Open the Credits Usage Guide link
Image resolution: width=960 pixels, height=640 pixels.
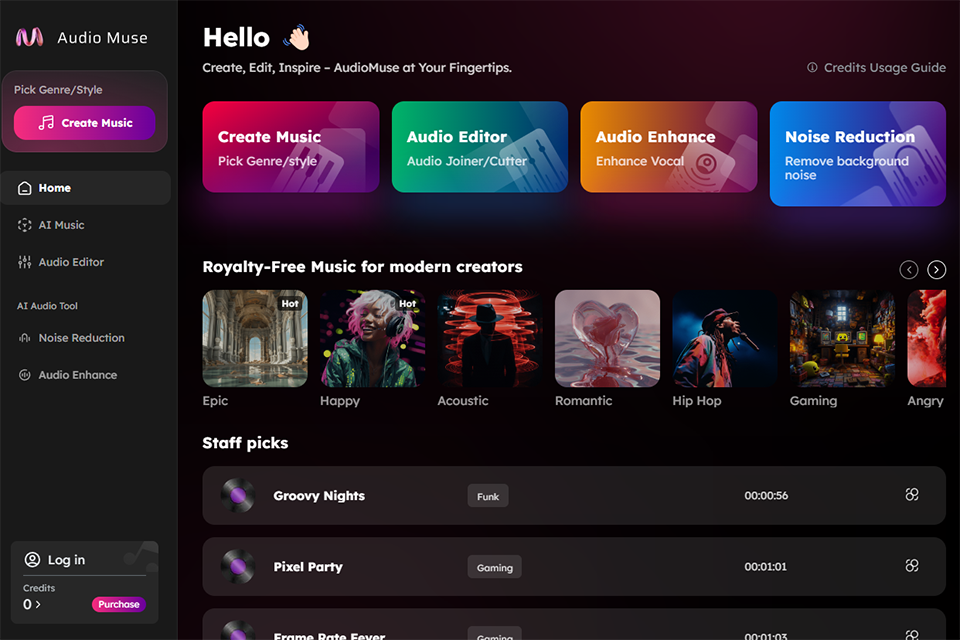pos(884,67)
